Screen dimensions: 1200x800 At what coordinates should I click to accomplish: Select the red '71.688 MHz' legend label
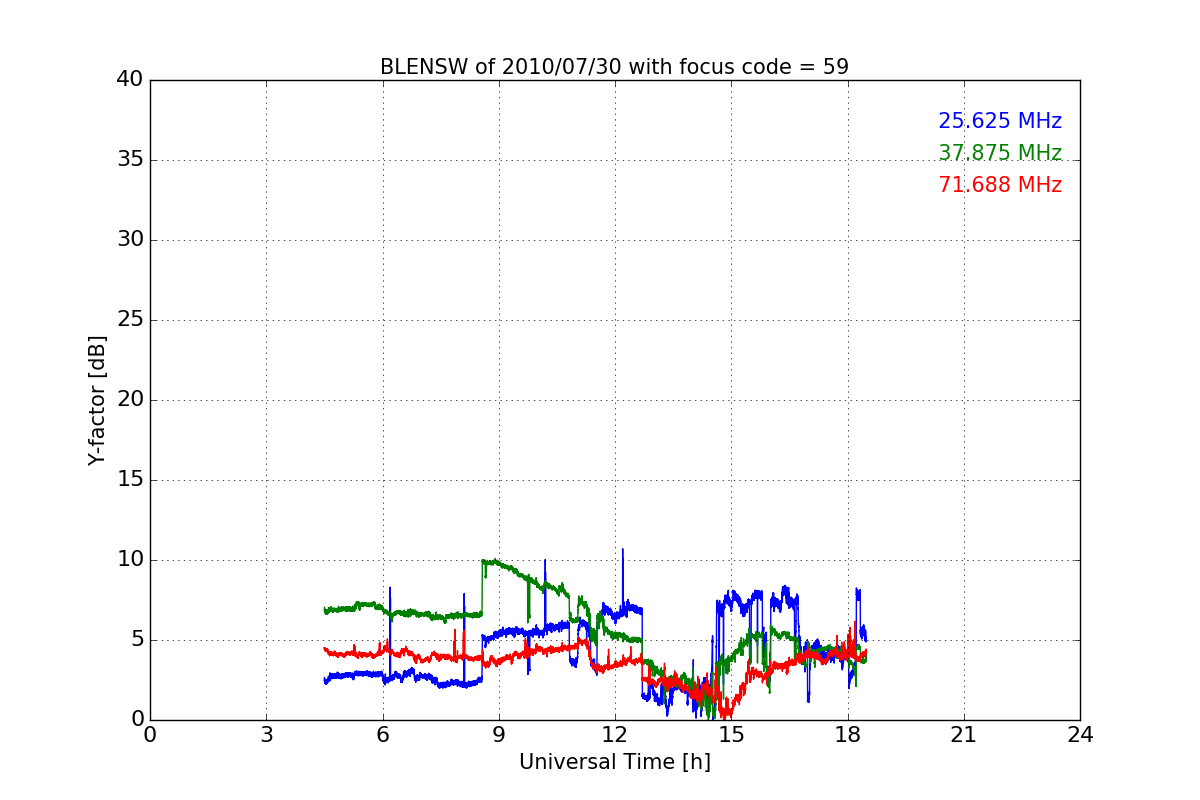coord(1000,185)
